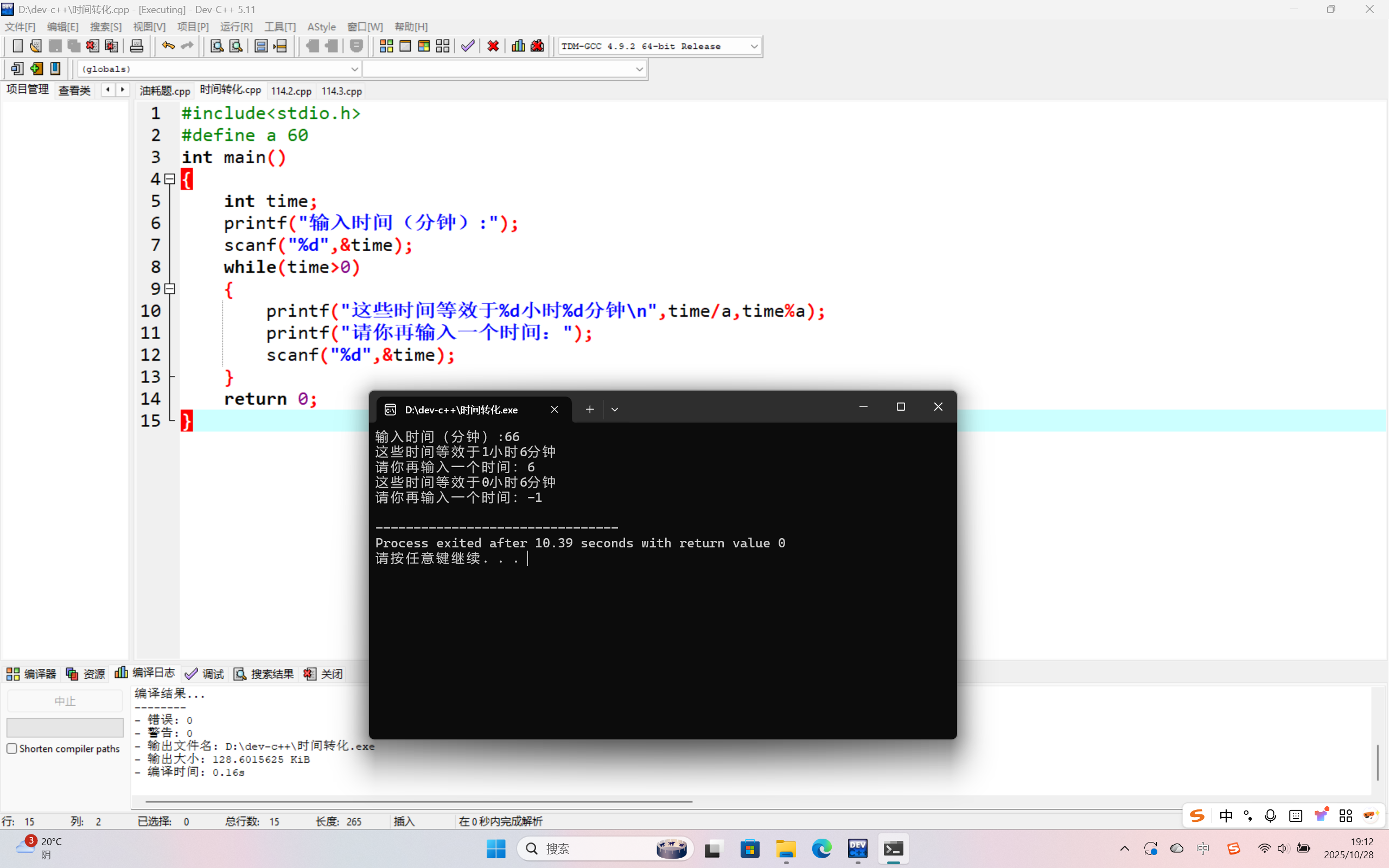Click the green plus insert icon

[x=36, y=69]
